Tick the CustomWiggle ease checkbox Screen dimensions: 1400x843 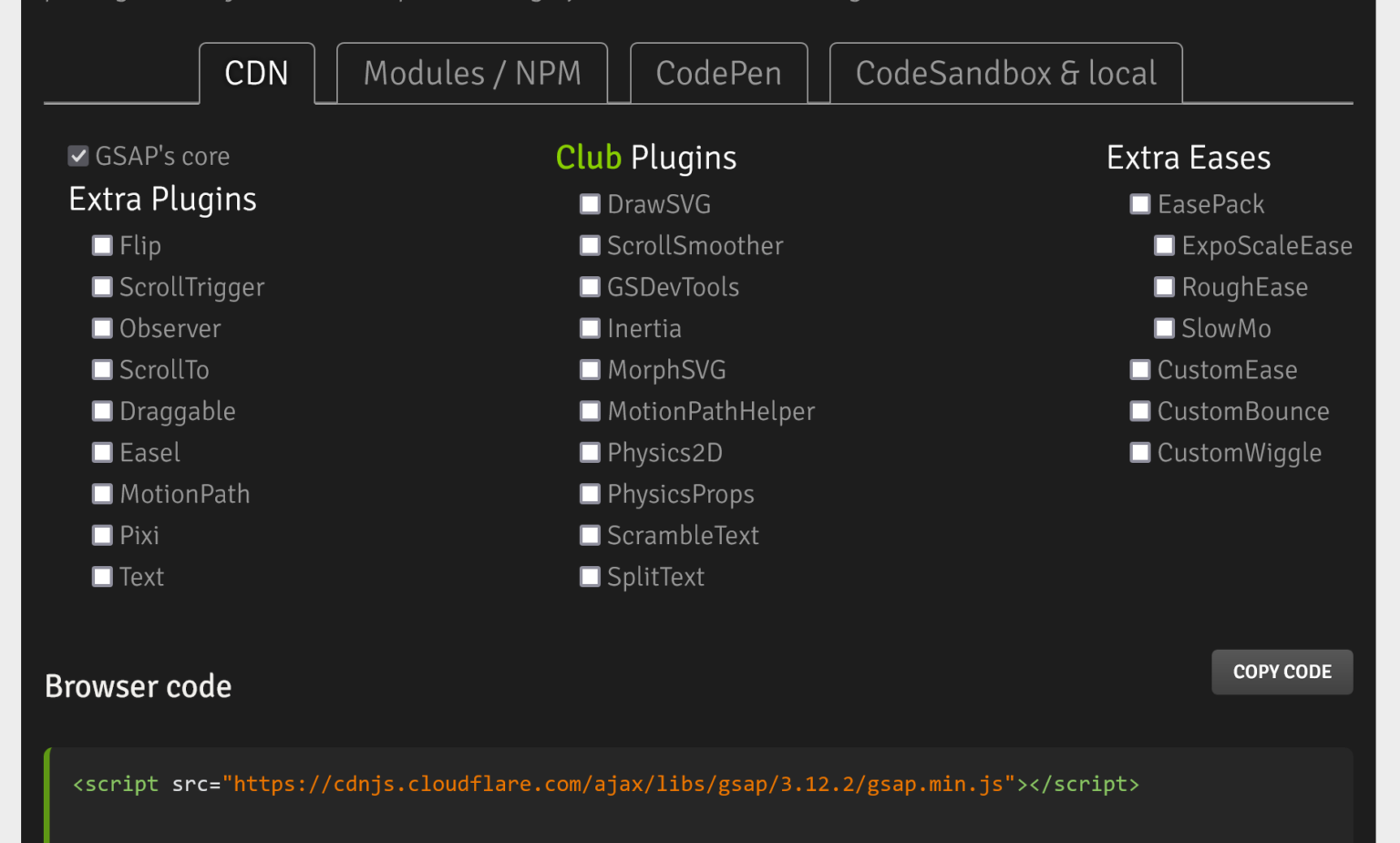(x=1140, y=453)
